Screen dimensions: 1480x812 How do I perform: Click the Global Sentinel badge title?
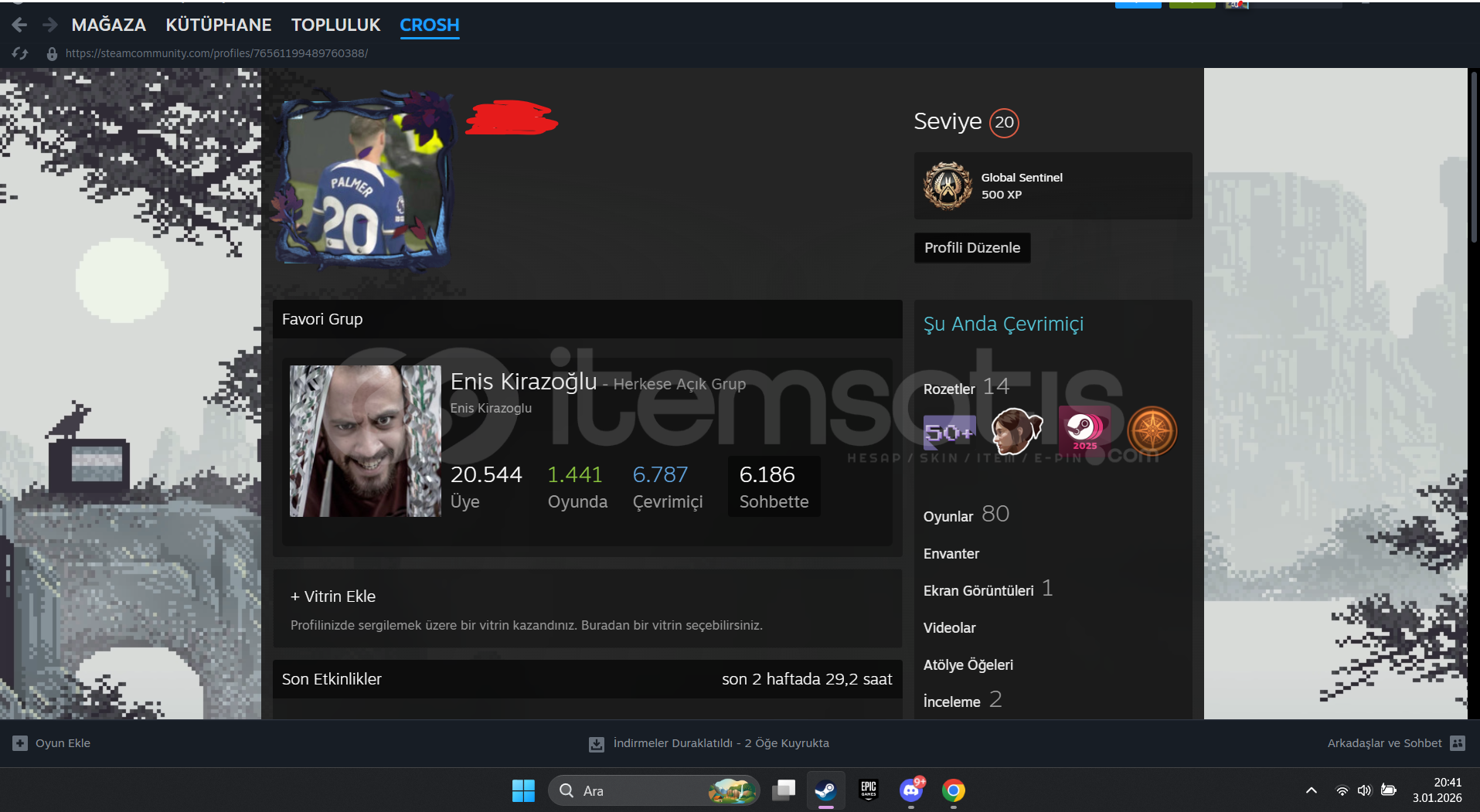1022,177
